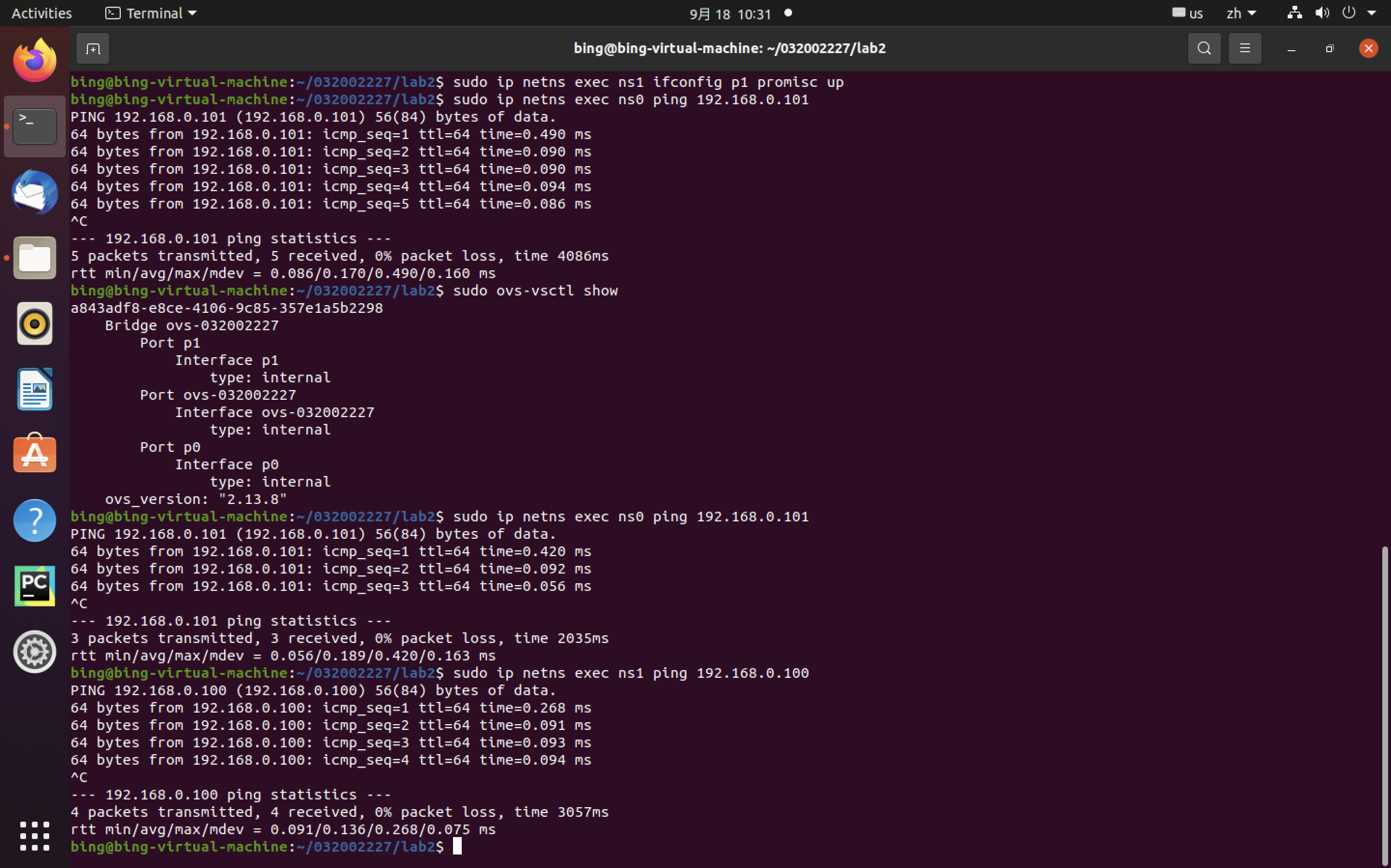This screenshot has height=868, width=1391.
Task: Click the terminal vertical scrollbar
Action: (1384, 706)
